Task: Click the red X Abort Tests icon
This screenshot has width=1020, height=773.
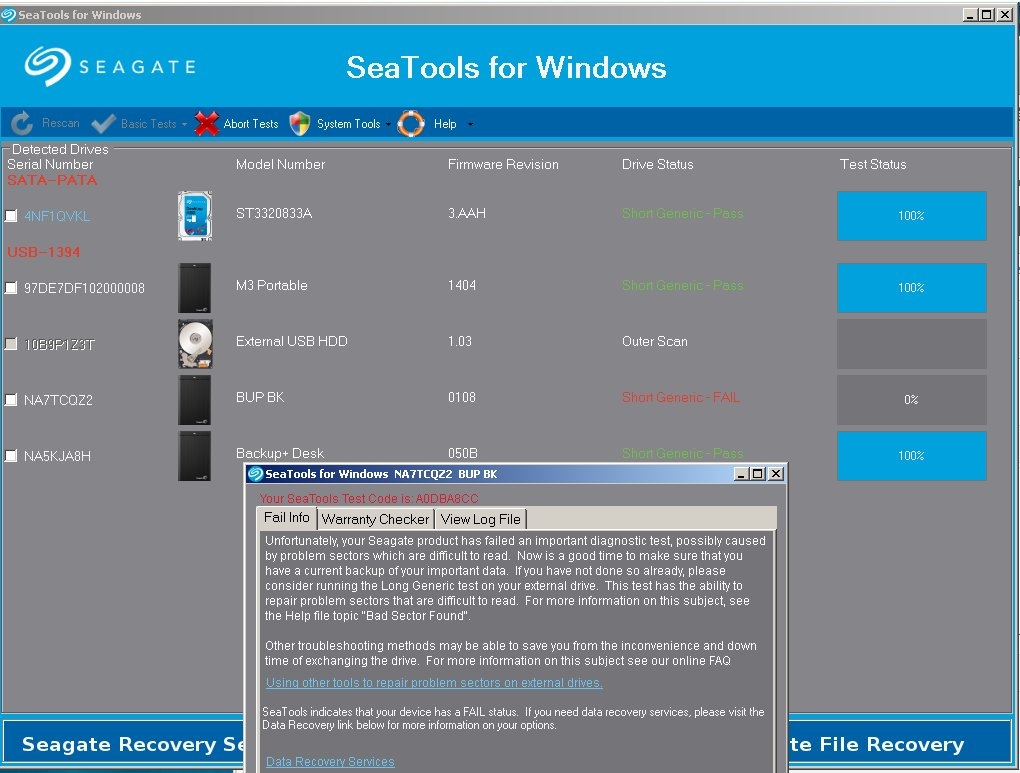Action: [206, 123]
